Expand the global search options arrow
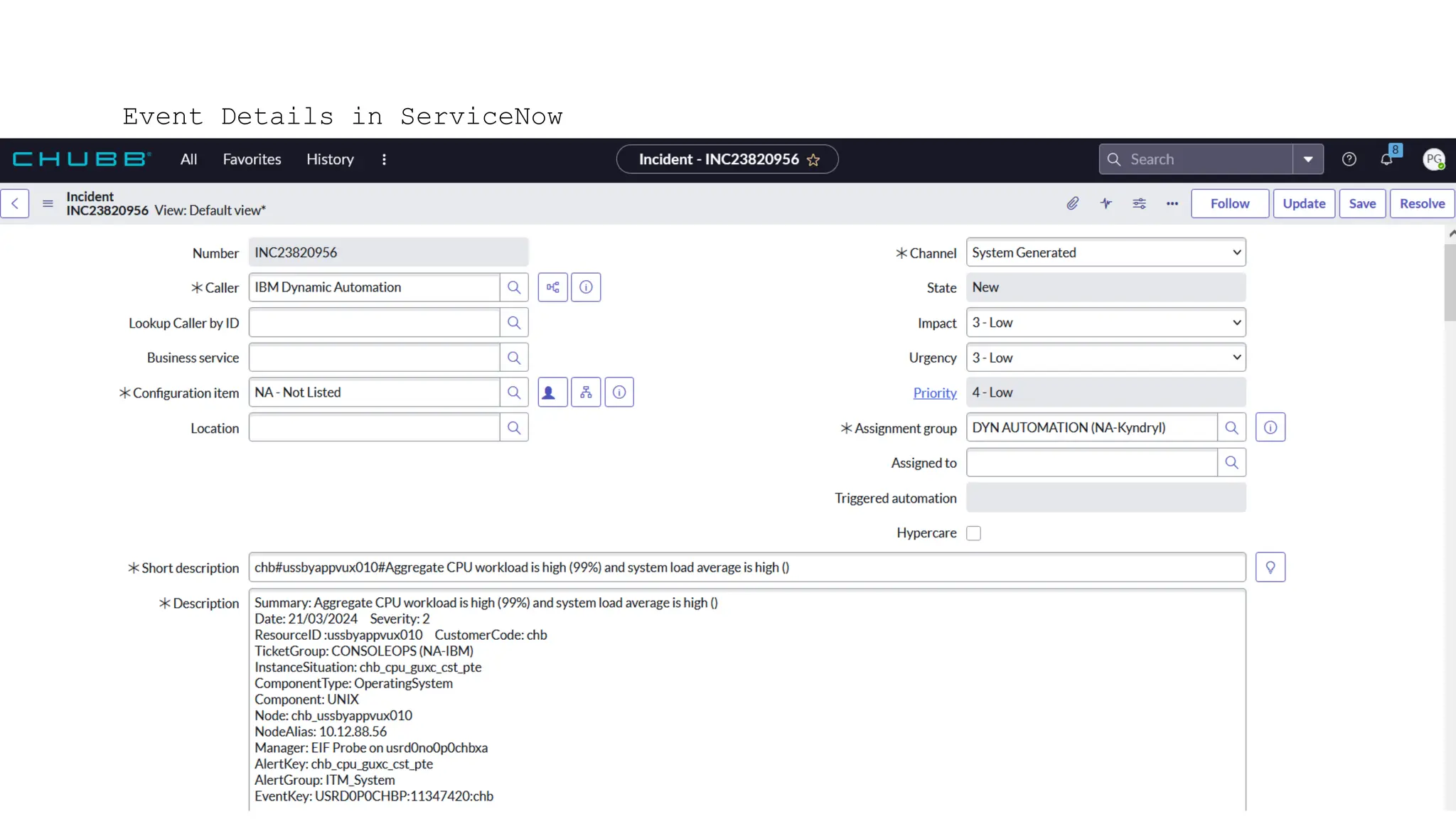Viewport: 1456px width, 819px height. (x=1308, y=159)
